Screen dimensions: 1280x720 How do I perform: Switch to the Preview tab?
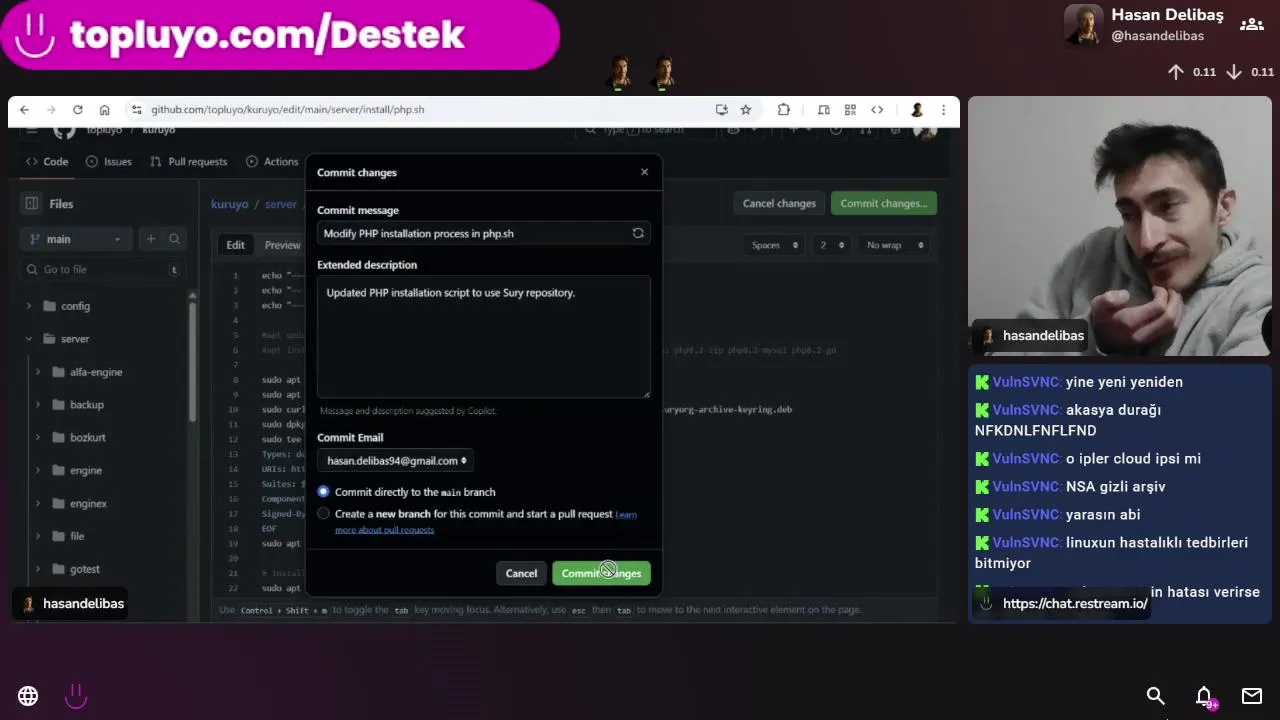(x=282, y=245)
